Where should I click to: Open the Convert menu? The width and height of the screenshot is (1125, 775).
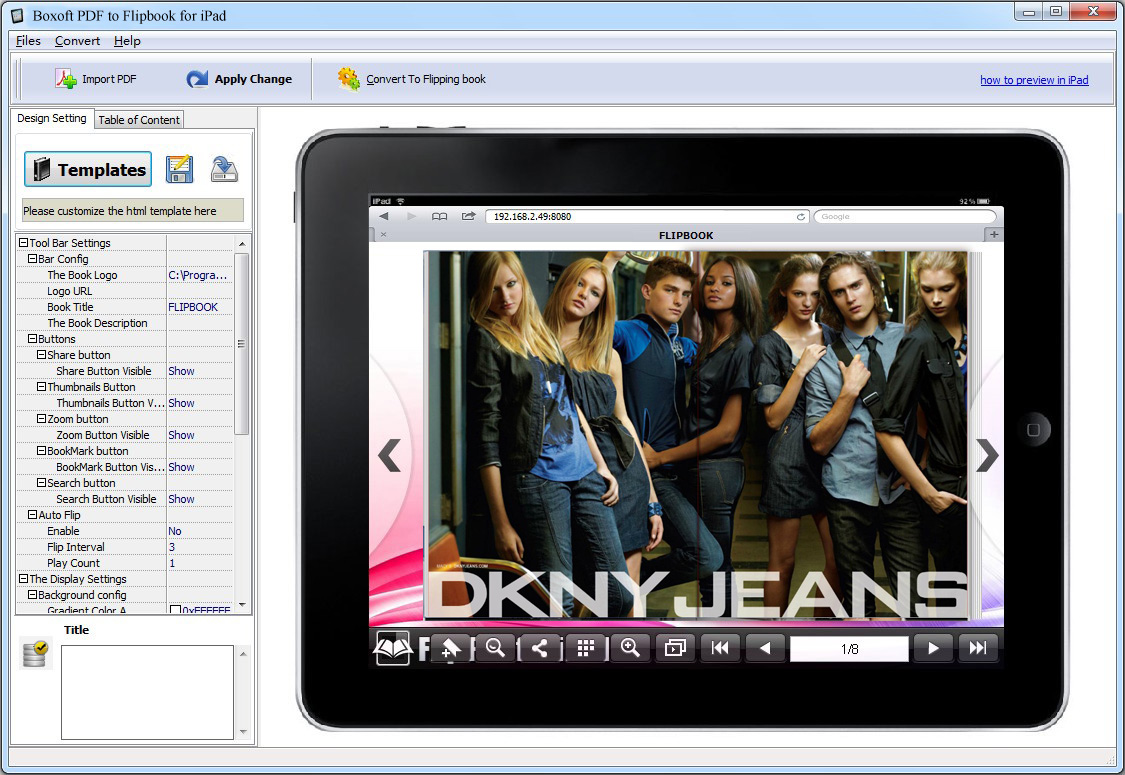[x=77, y=41]
